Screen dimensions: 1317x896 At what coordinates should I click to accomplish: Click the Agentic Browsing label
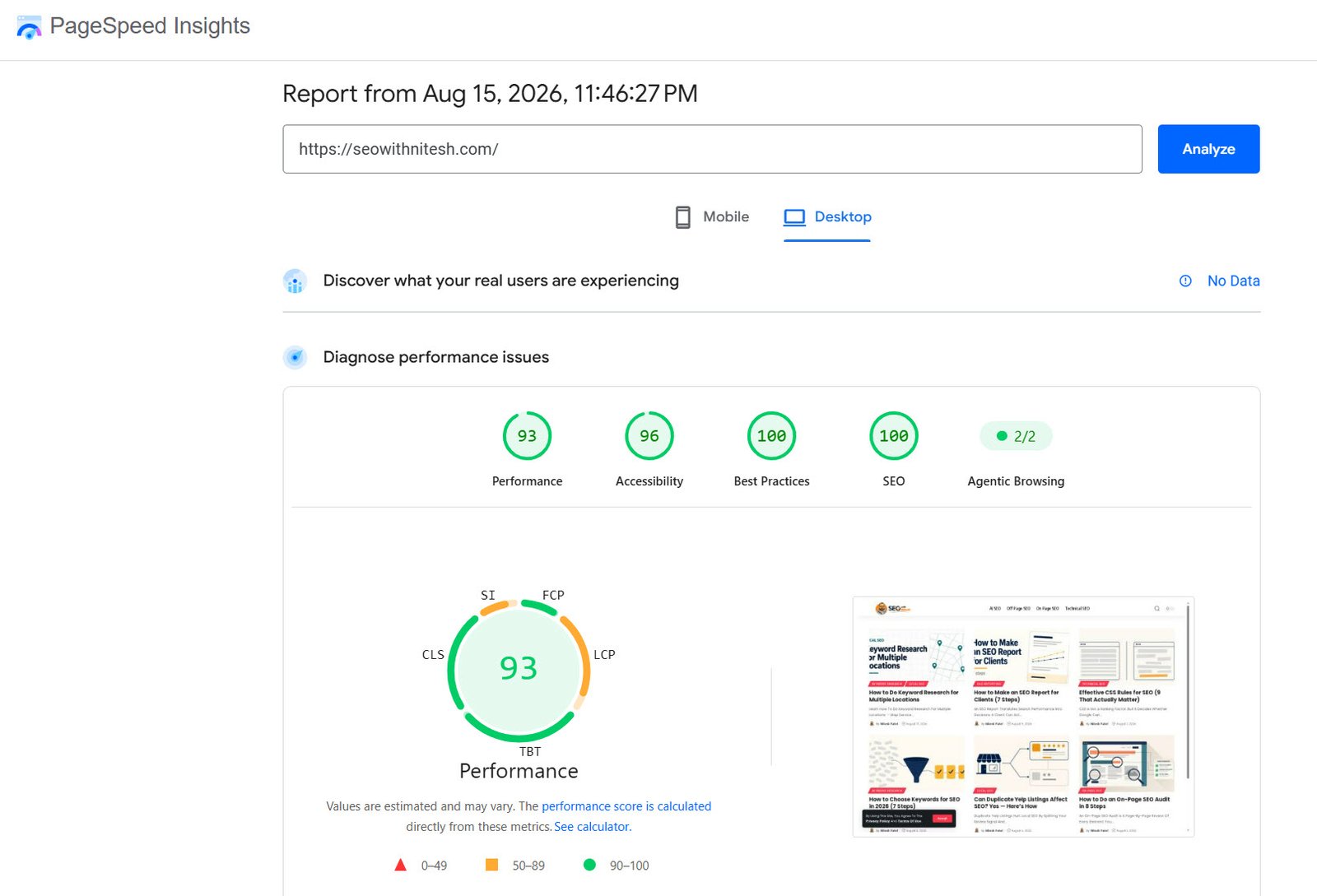coord(1016,481)
